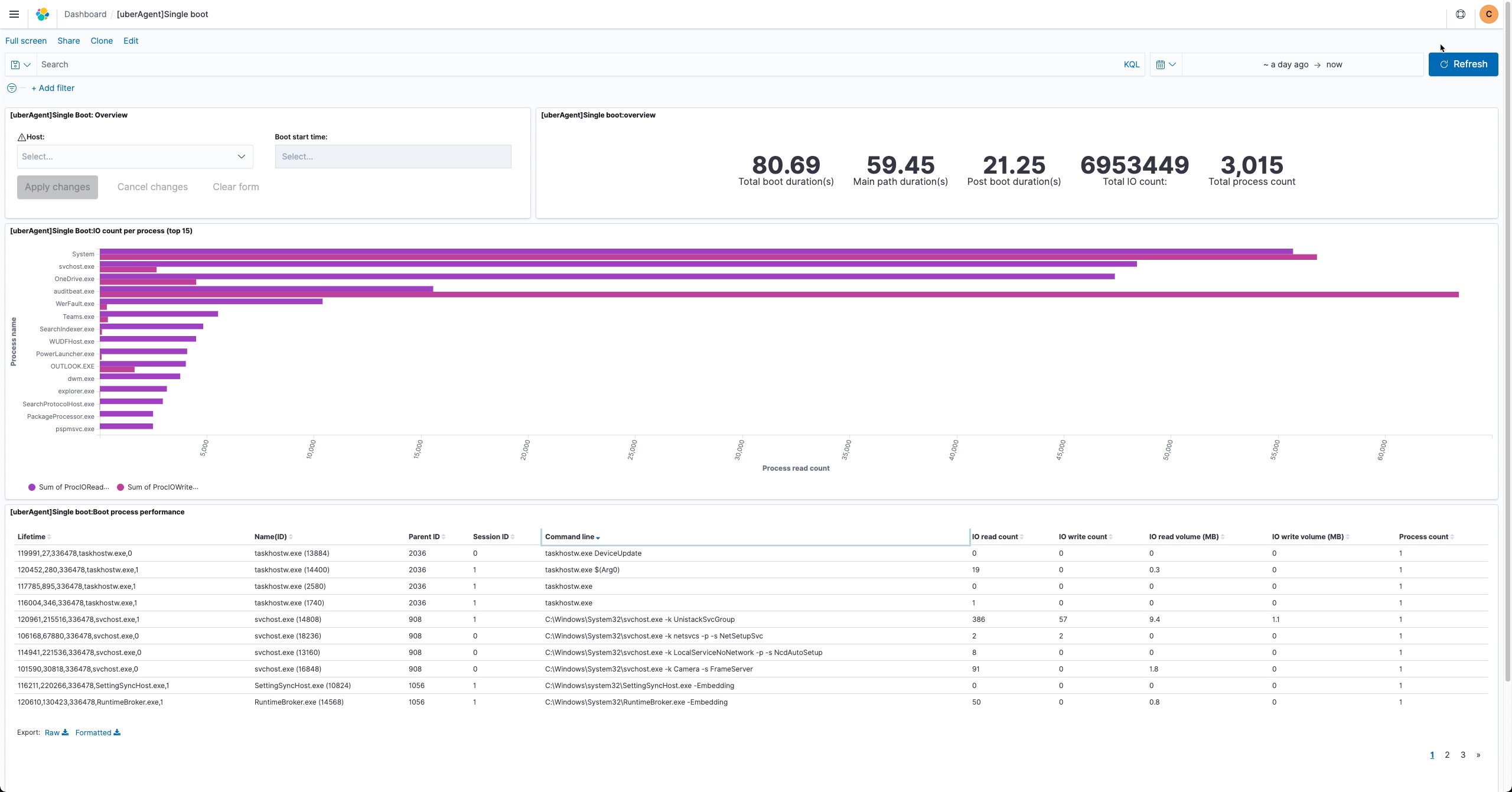Click the Elastic logo icon
The height and width of the screenshot is (792, 1512).
tap(43, 14)
